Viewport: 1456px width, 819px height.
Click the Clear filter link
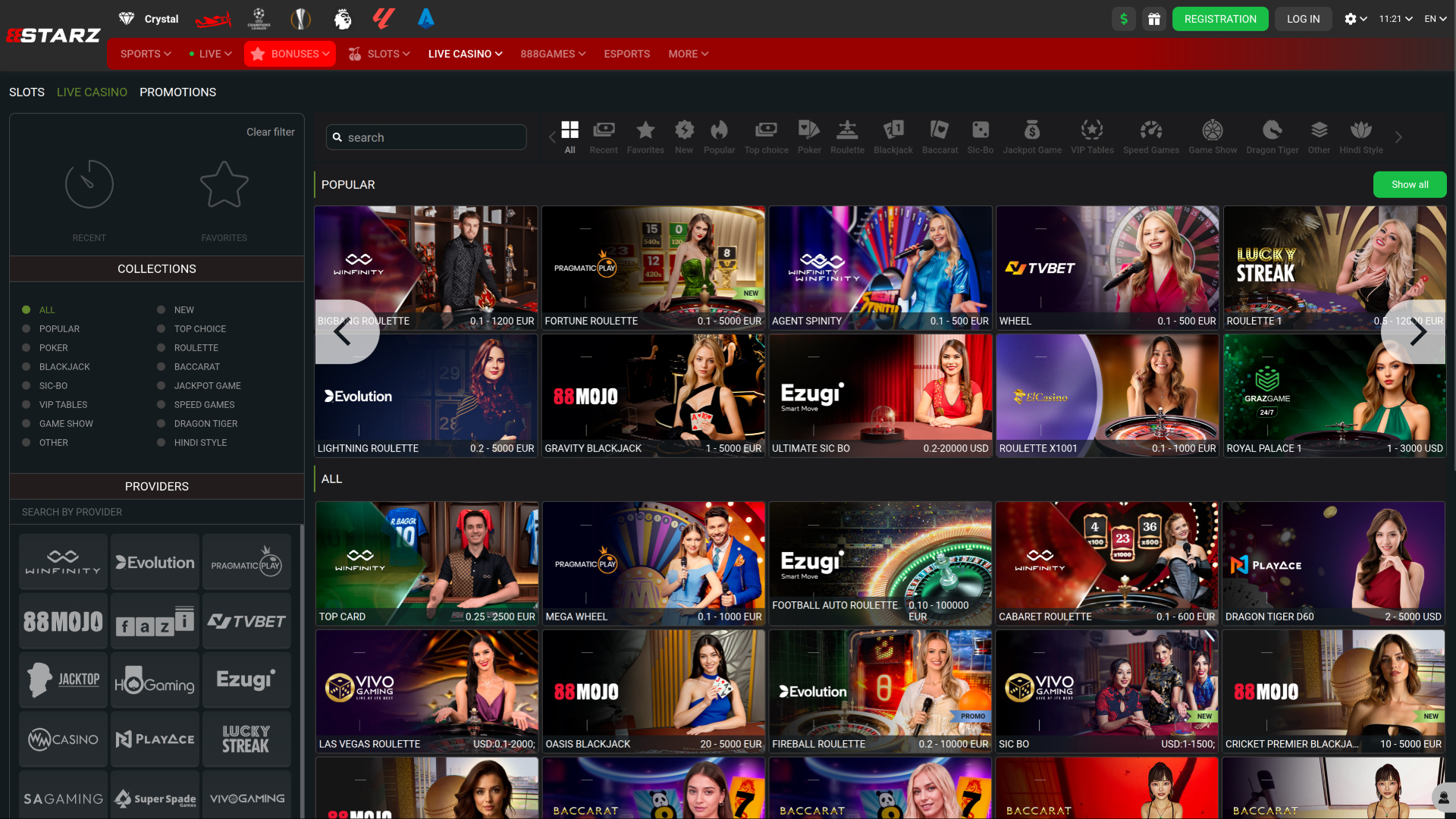point(270,131)
